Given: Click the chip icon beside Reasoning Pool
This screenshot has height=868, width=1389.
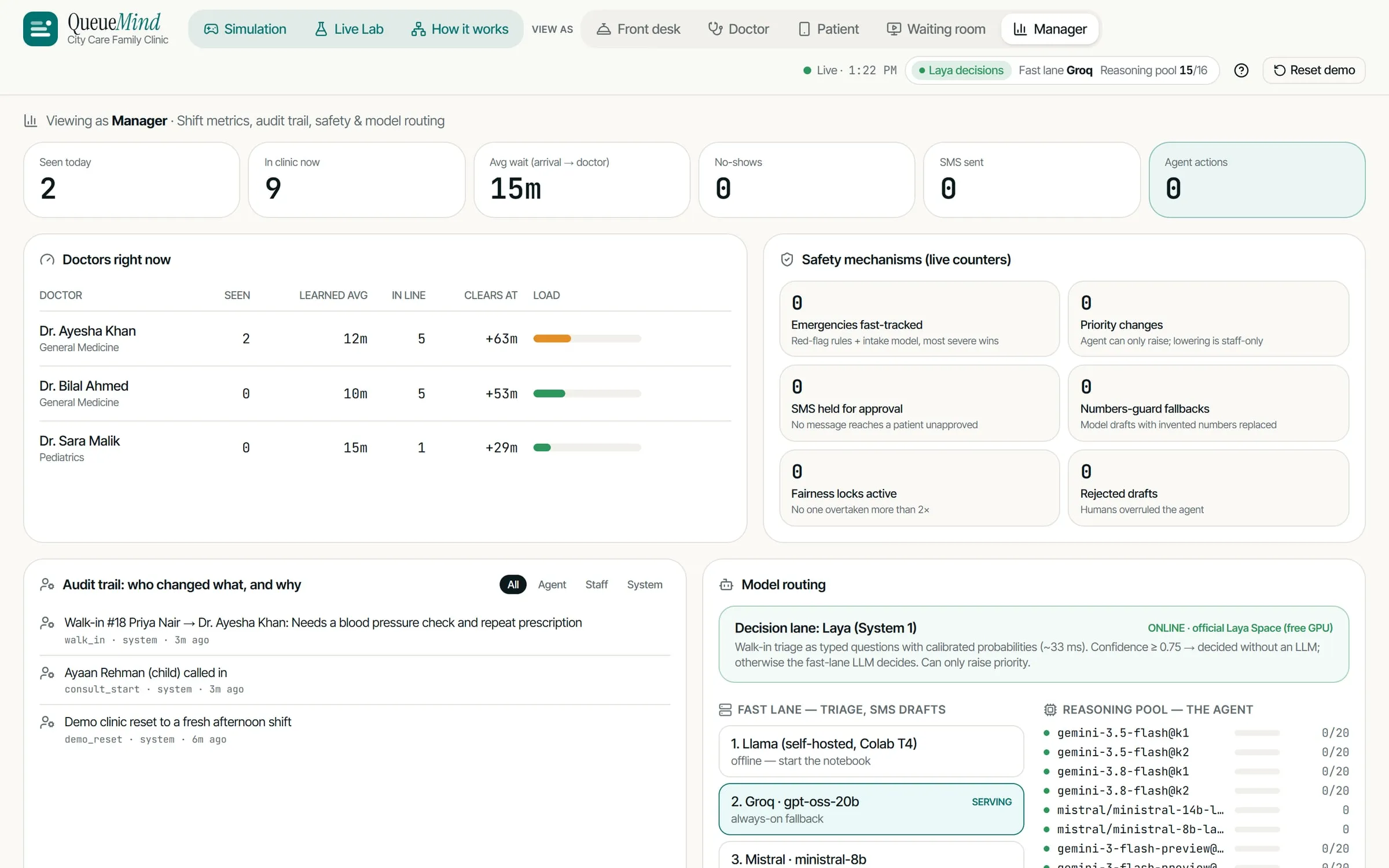Looking at the screenshot, I should pos(1050,709).
